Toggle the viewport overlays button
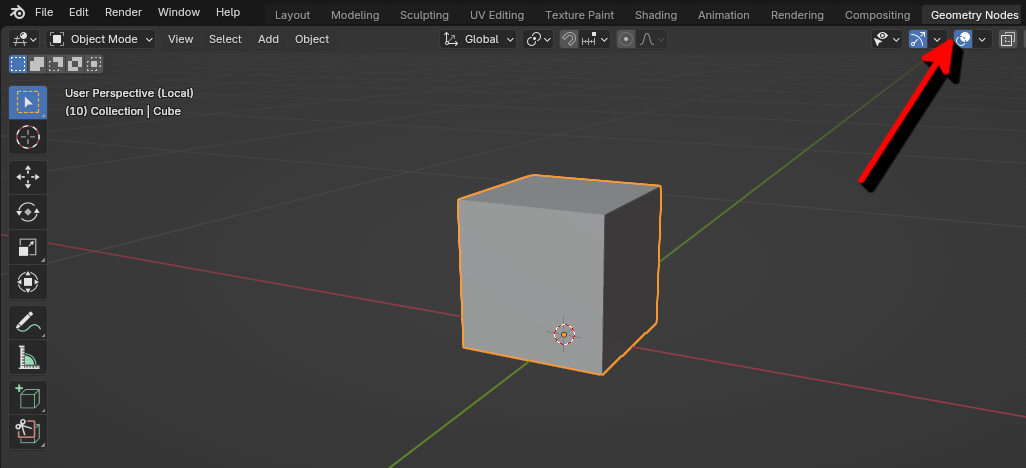This screenshot has width=1026, height=468. click(x=963, y=39)
